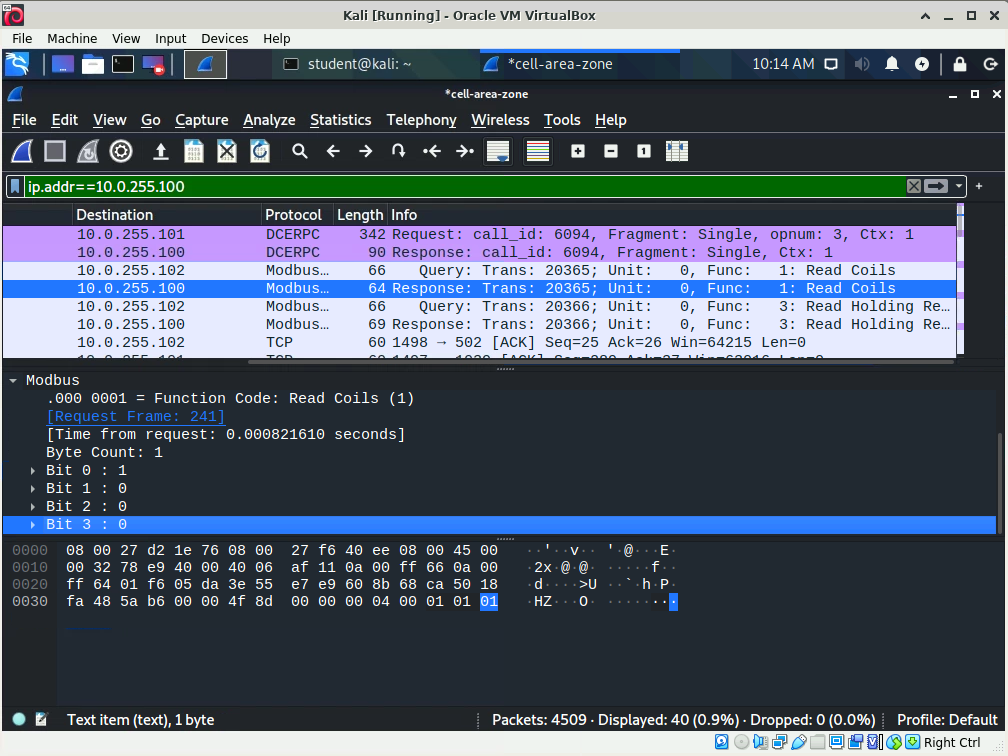The width and height of the screenshot is (1008, 756).
Task: Open capture file properties icon in status bar
Action: click(x=41, y=719)
